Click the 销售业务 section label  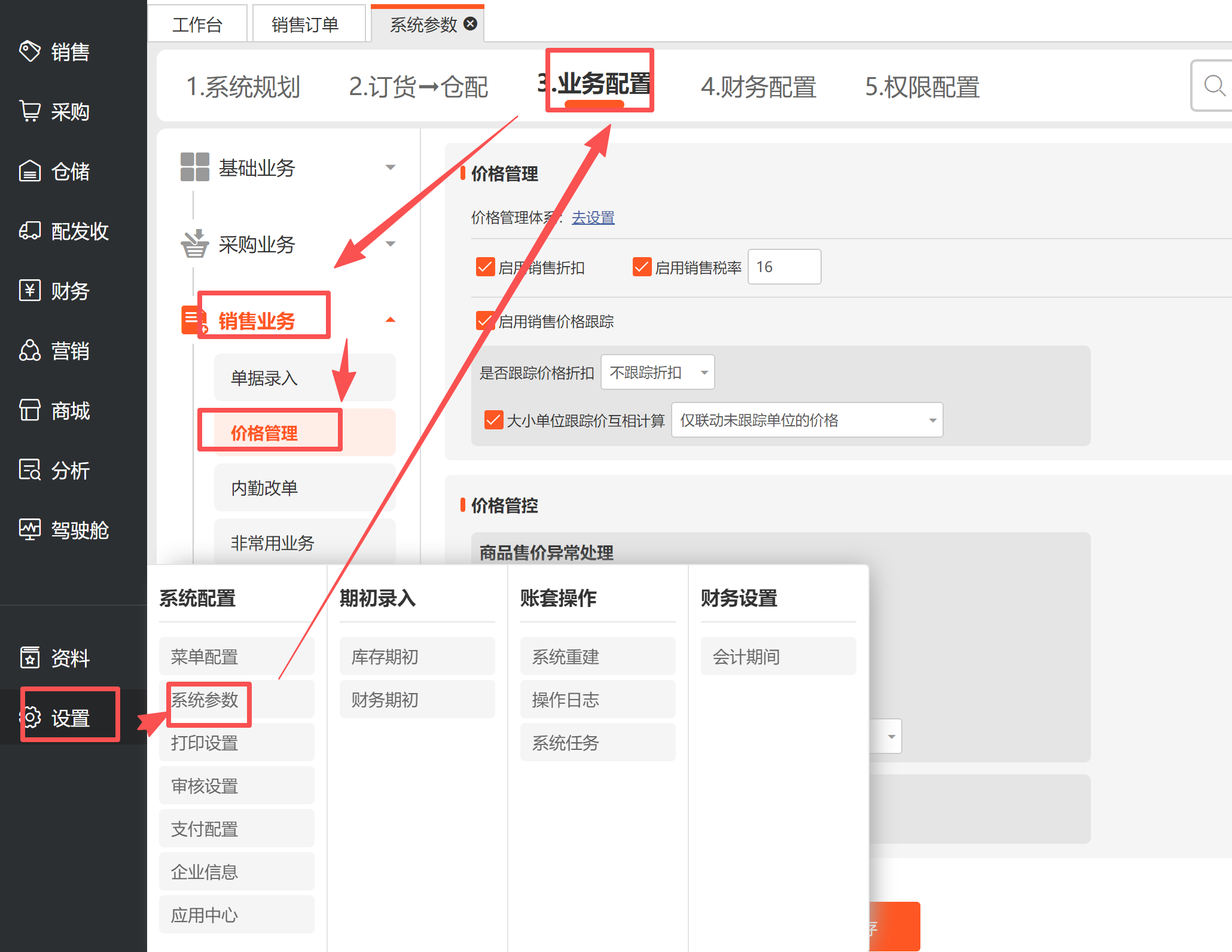point(257,321)
